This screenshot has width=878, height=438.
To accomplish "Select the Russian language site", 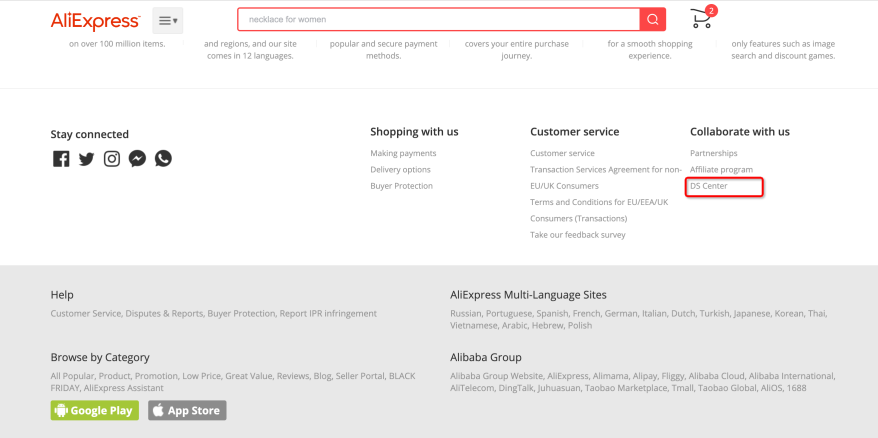I will click(465, 314).
